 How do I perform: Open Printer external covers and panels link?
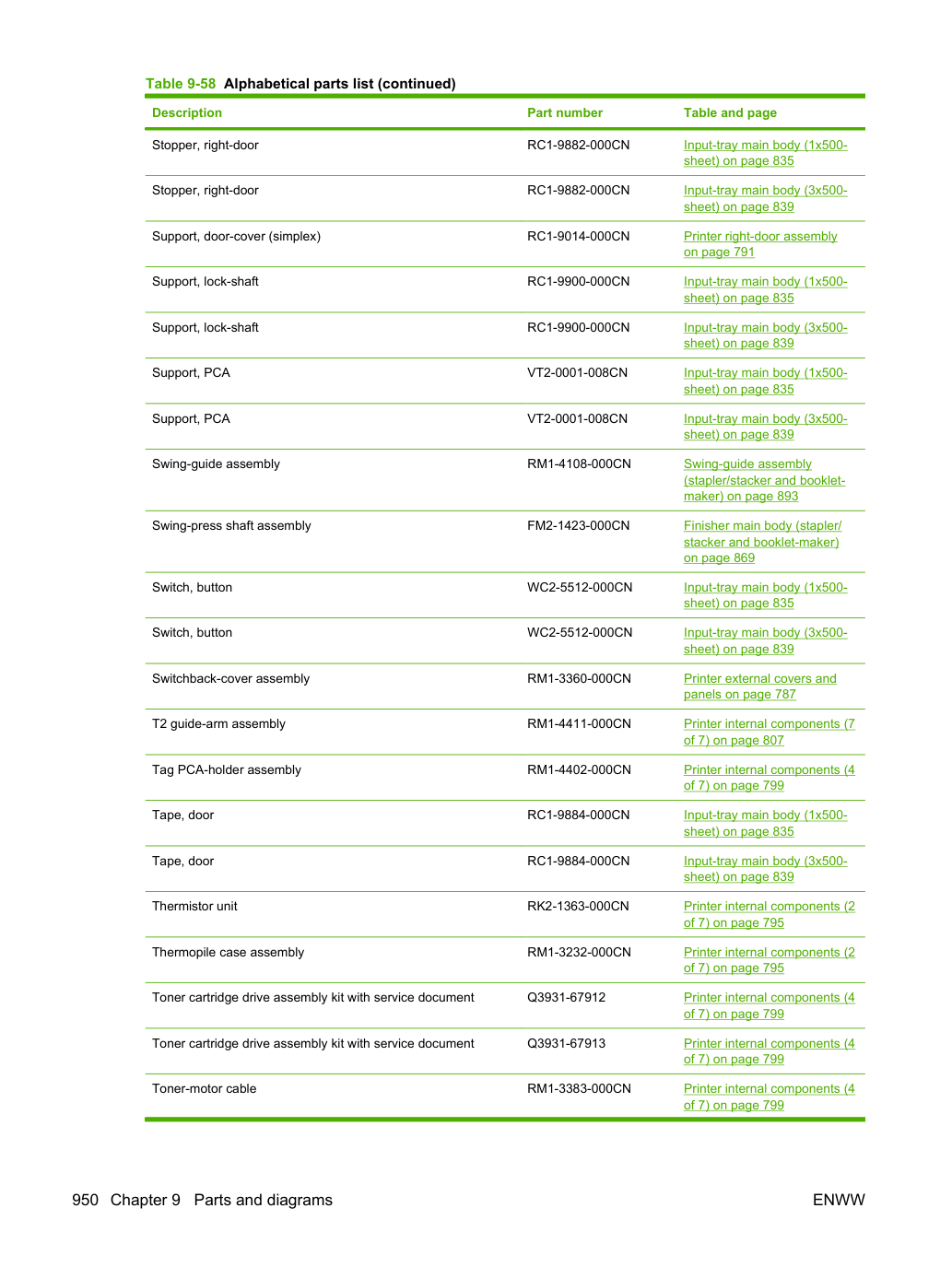click(760, 686)
